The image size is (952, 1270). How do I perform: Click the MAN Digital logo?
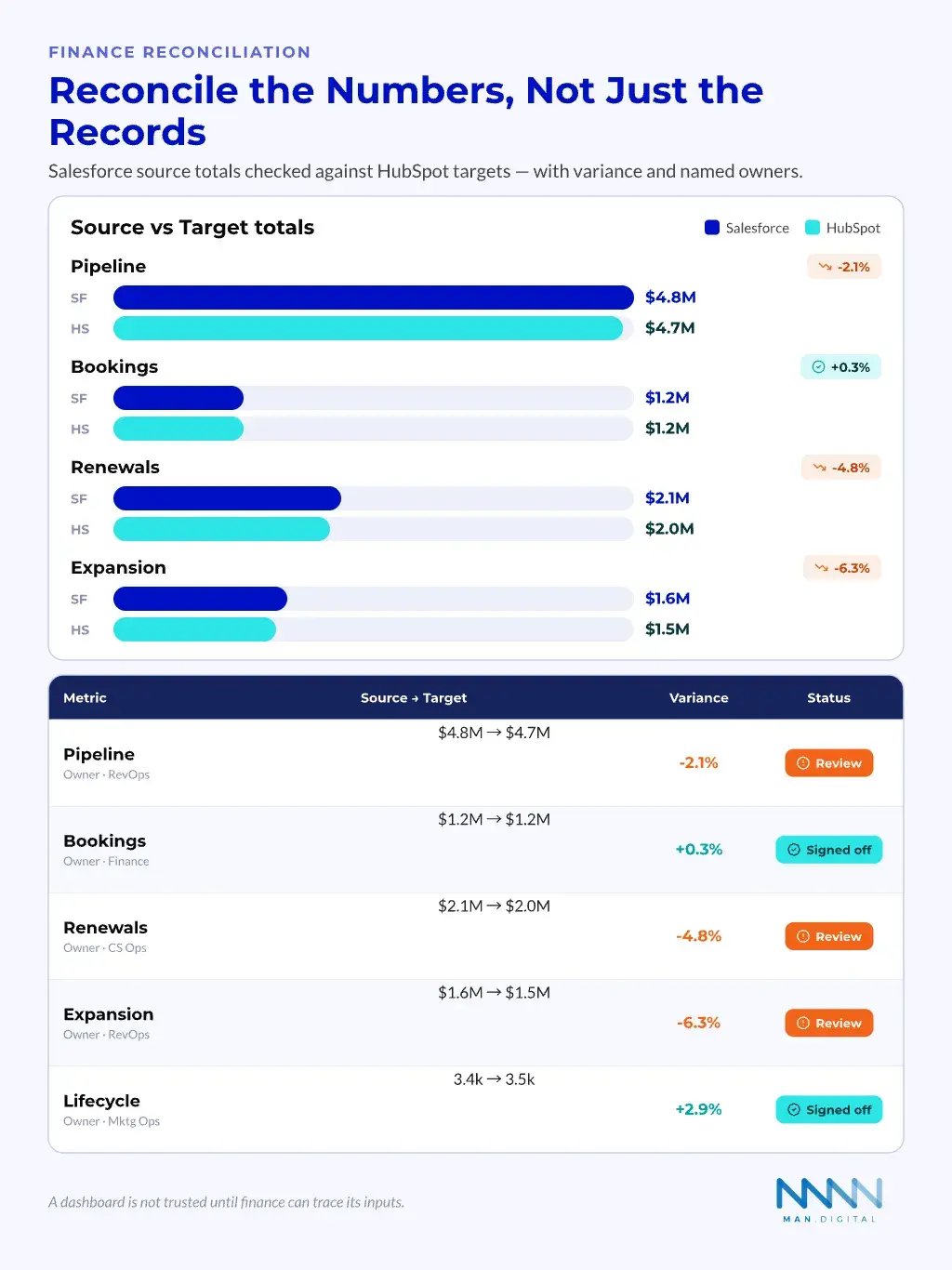829,1199
